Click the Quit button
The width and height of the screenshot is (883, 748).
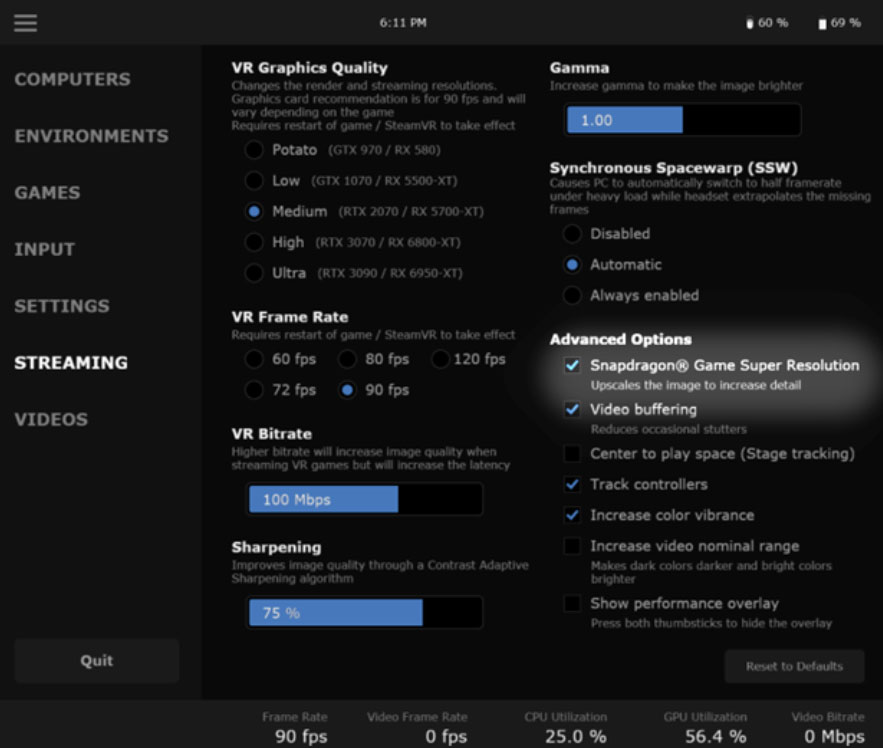coord(97,661)
